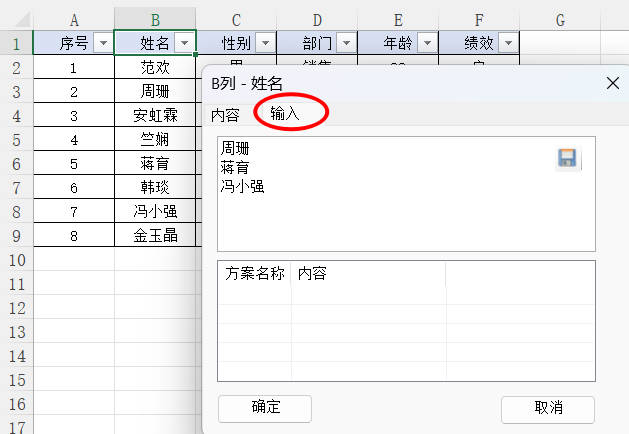Select column A header
The width and height of the screenshot is (629, 434).
pos(74,19)
